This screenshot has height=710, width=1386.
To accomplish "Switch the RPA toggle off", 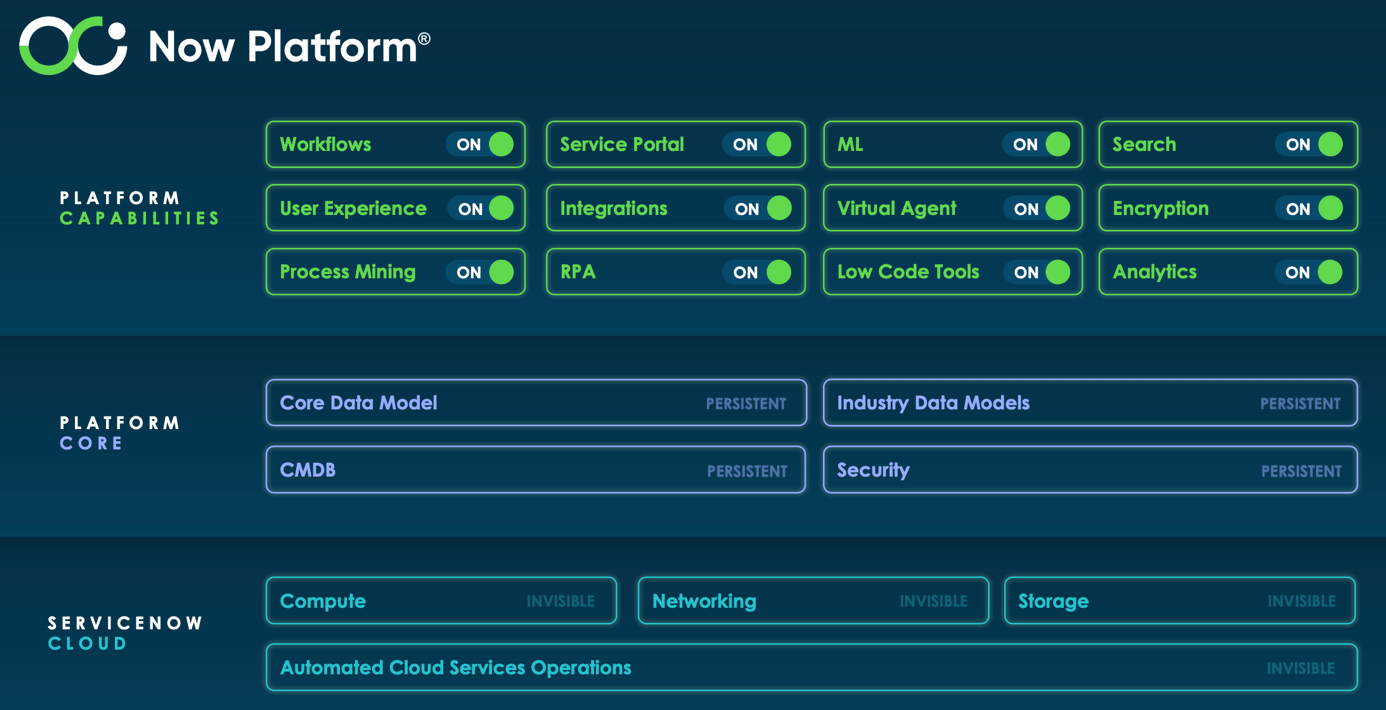I will pyautogui.click(x=762, y=271).
